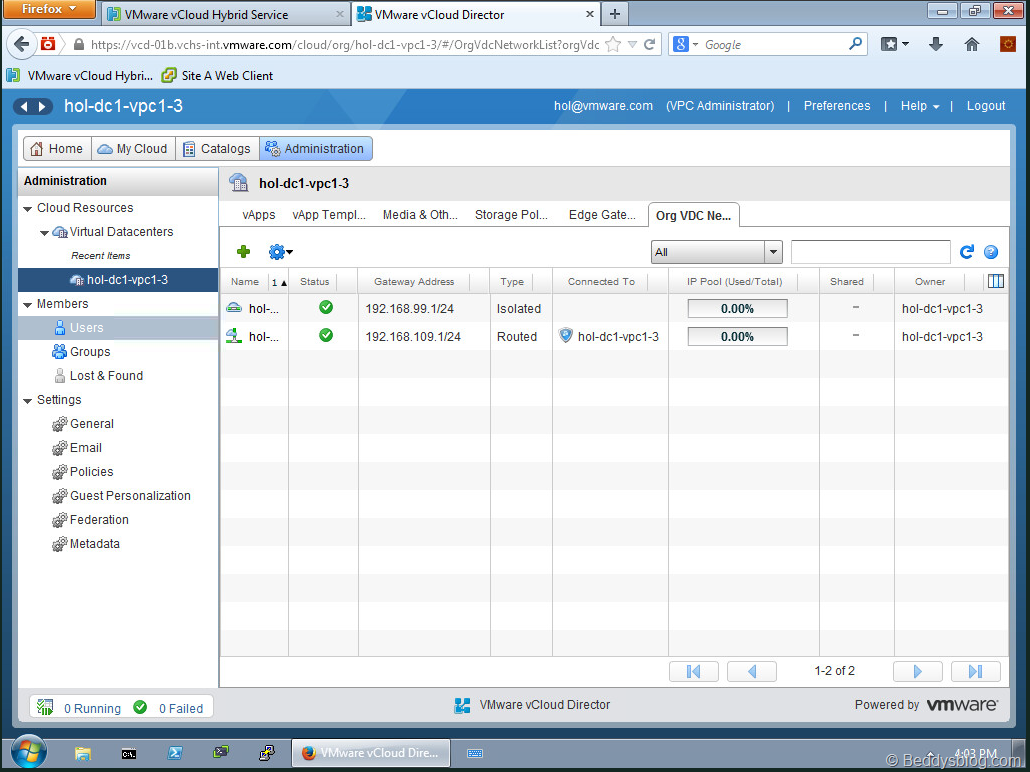This screenshot has height=772, width=1030.
Task: Open the vApps tab
Action: [259, 215]
